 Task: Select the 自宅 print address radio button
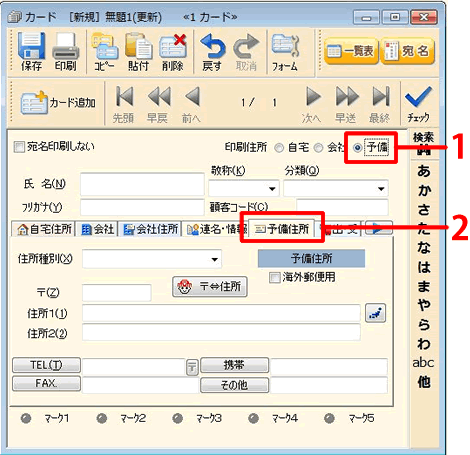coord(279,148)
